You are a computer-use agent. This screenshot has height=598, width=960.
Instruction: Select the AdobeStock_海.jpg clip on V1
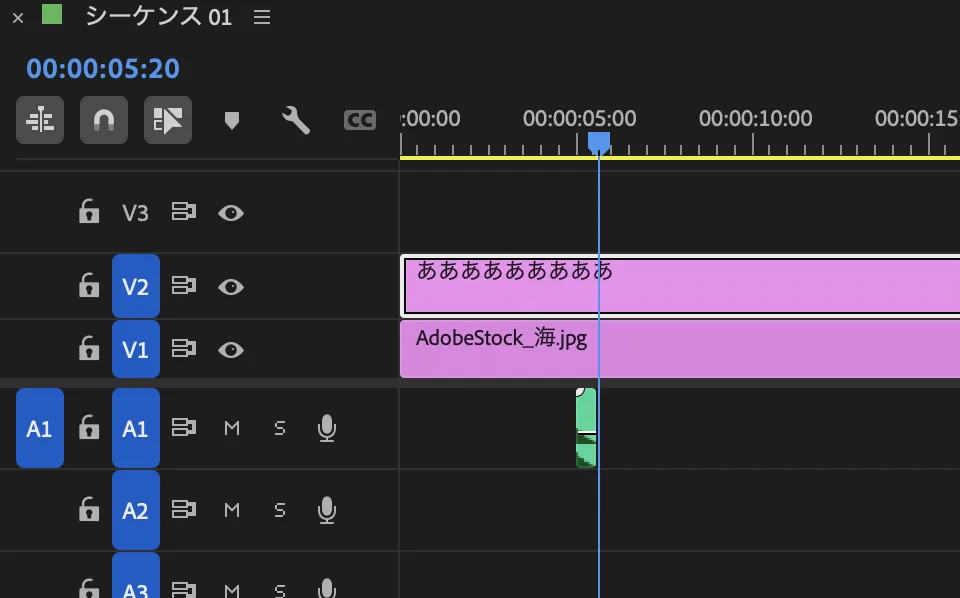pyautogui.click(x=680, y=349)
